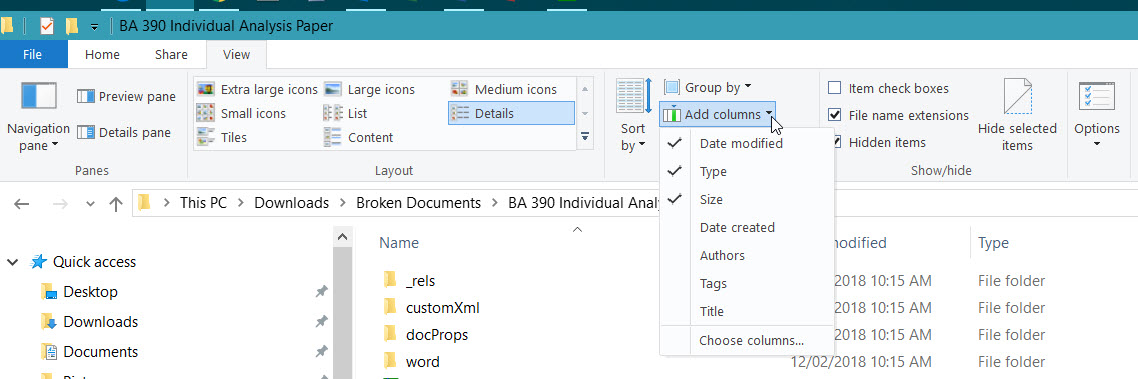Collapse the Quick access tree node
The width and height of the screenshot is (1138, 379).
click(12, 262)
